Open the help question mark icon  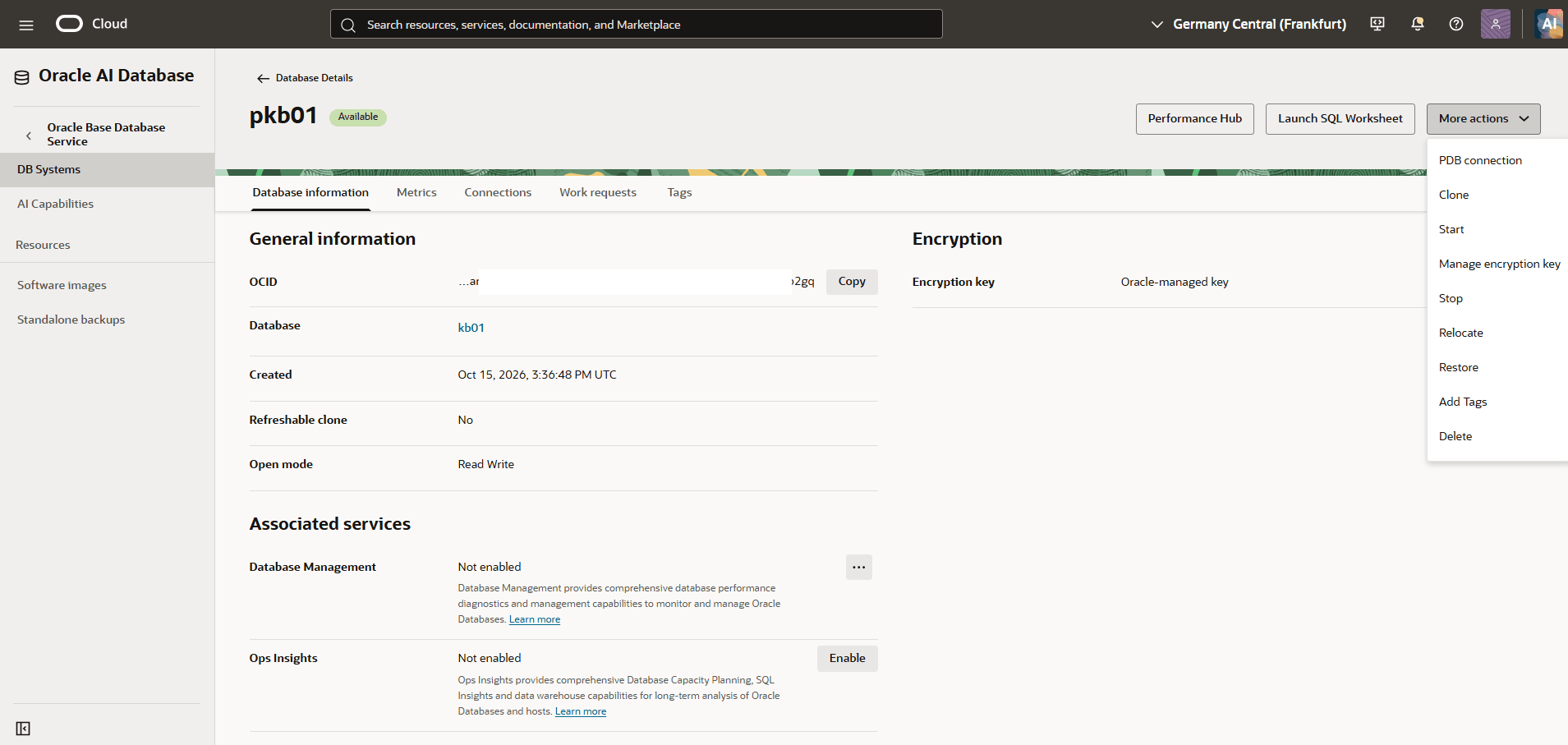1456,24
